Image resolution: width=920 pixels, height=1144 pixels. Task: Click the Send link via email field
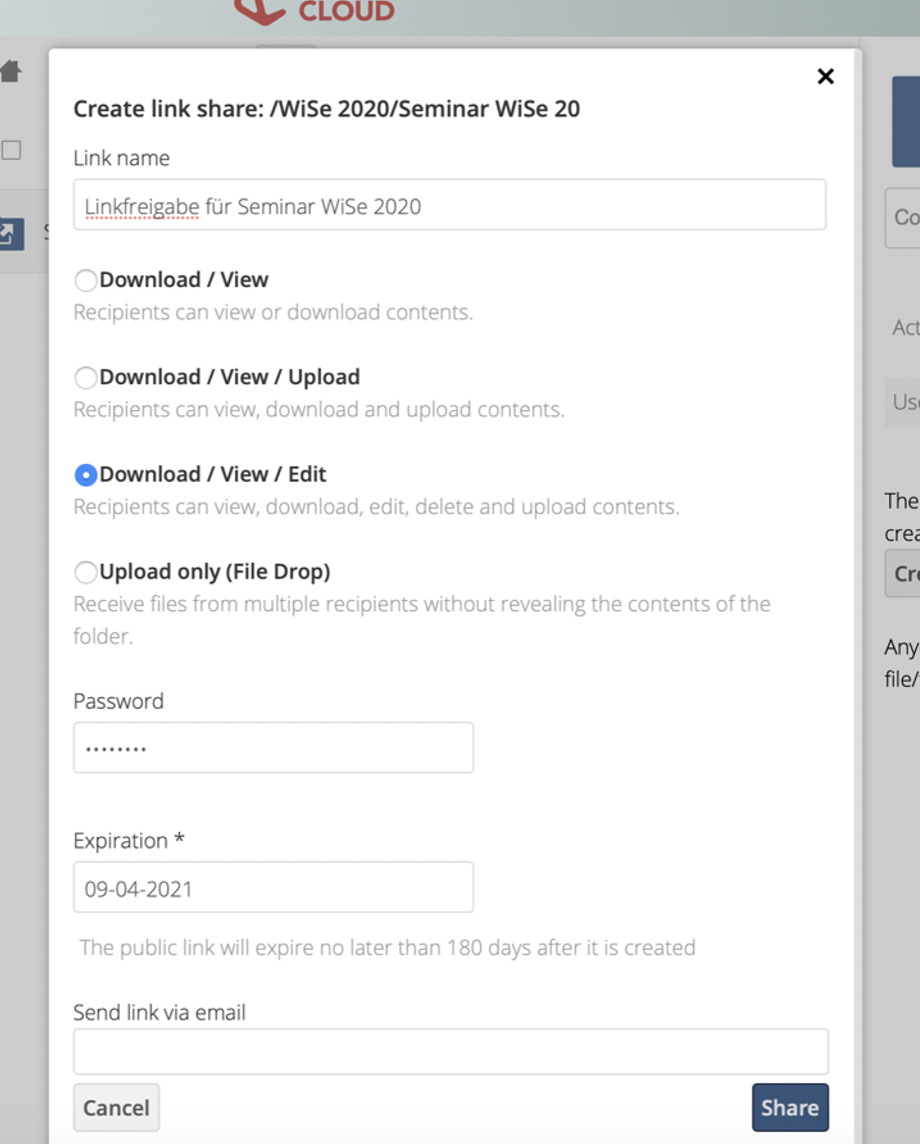point(450,1052)
